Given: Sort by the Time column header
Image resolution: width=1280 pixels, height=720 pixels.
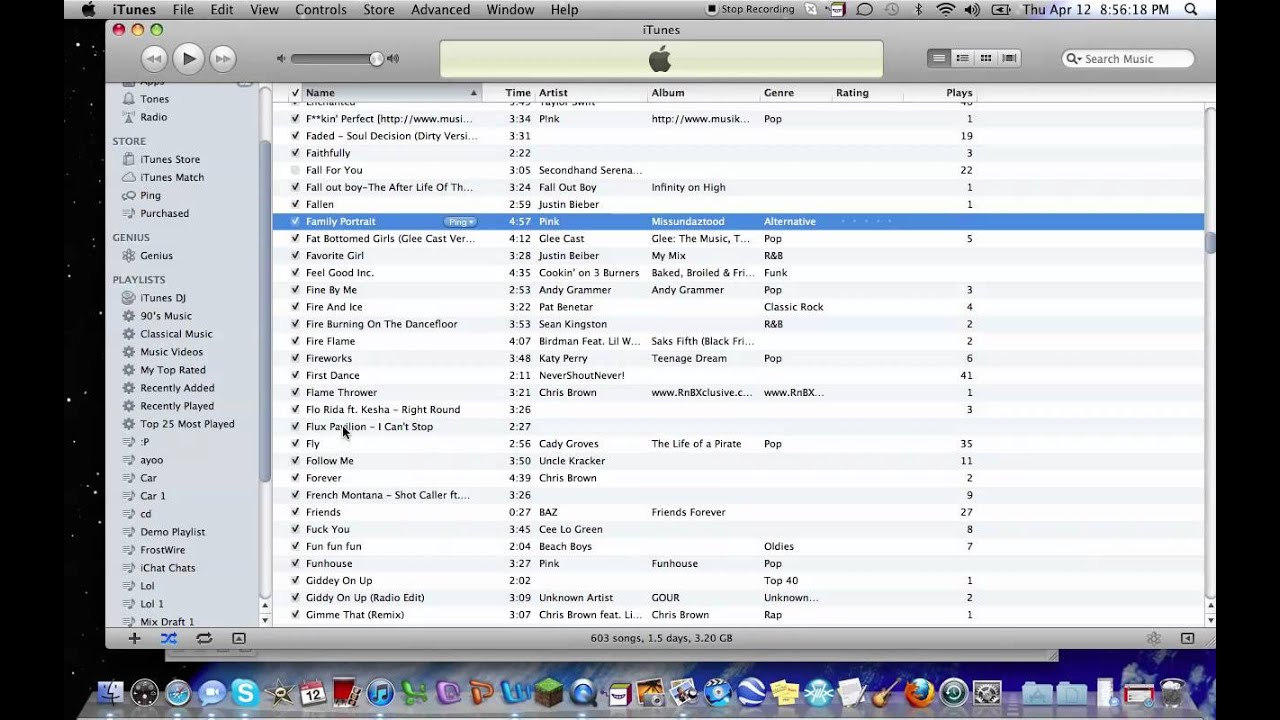Looking at the screenshot, I should coord(508,93).
